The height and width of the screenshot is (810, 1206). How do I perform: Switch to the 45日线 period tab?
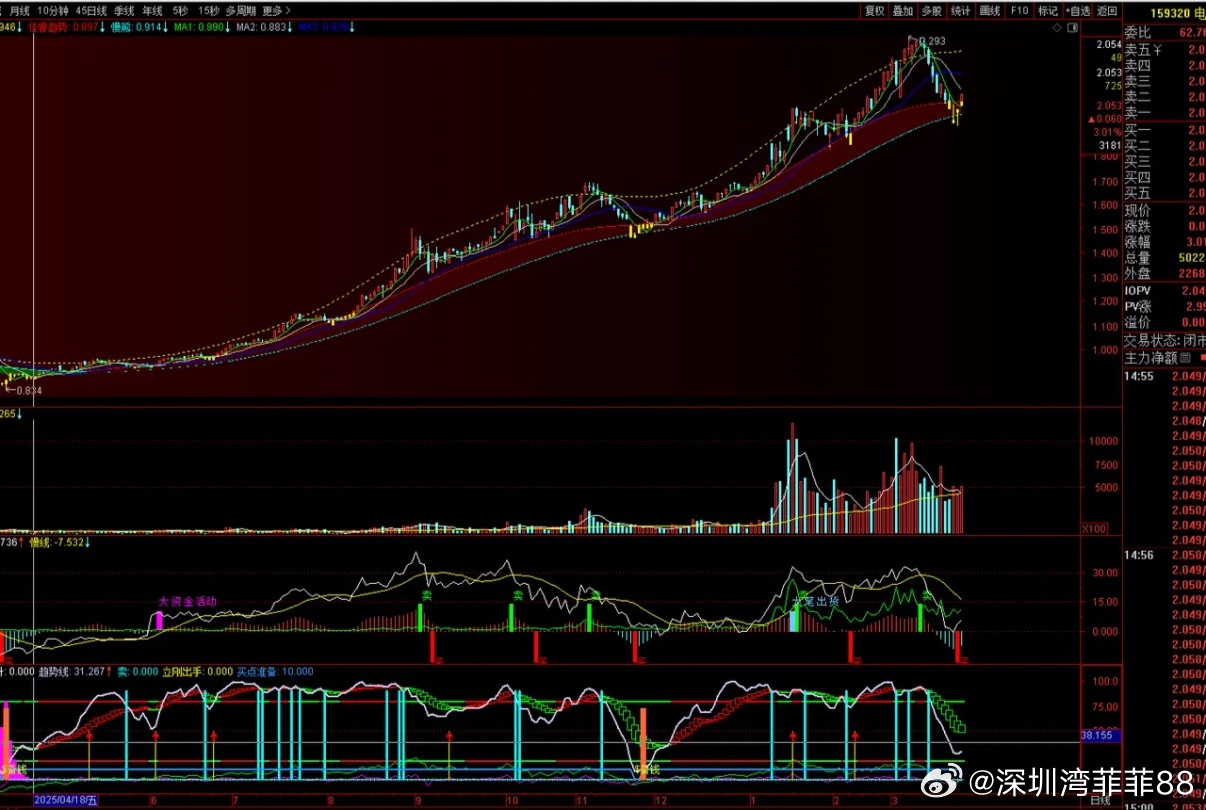pos(91,10)
